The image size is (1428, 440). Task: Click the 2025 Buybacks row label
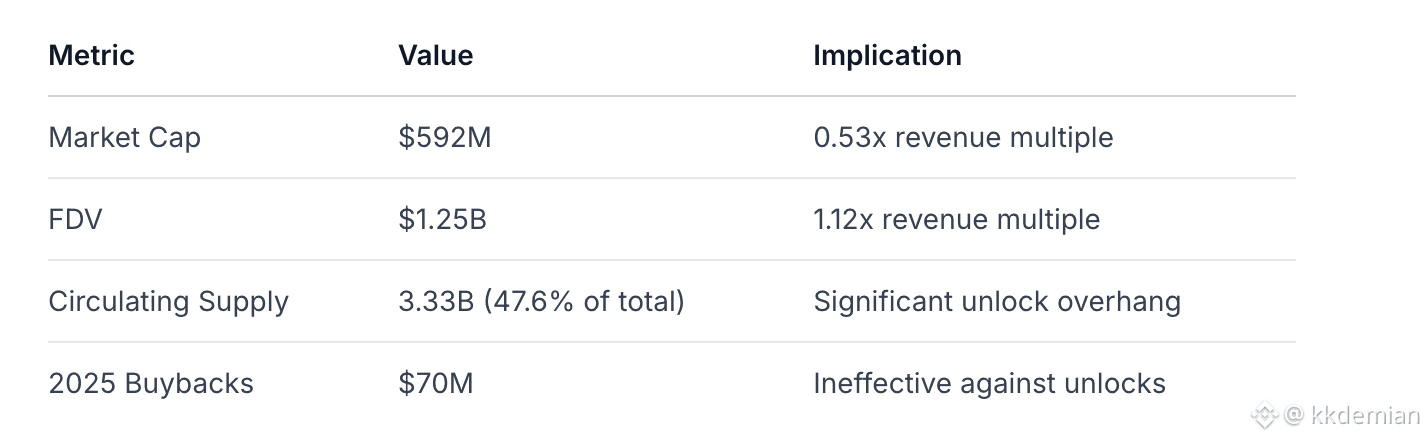point(151,383)
